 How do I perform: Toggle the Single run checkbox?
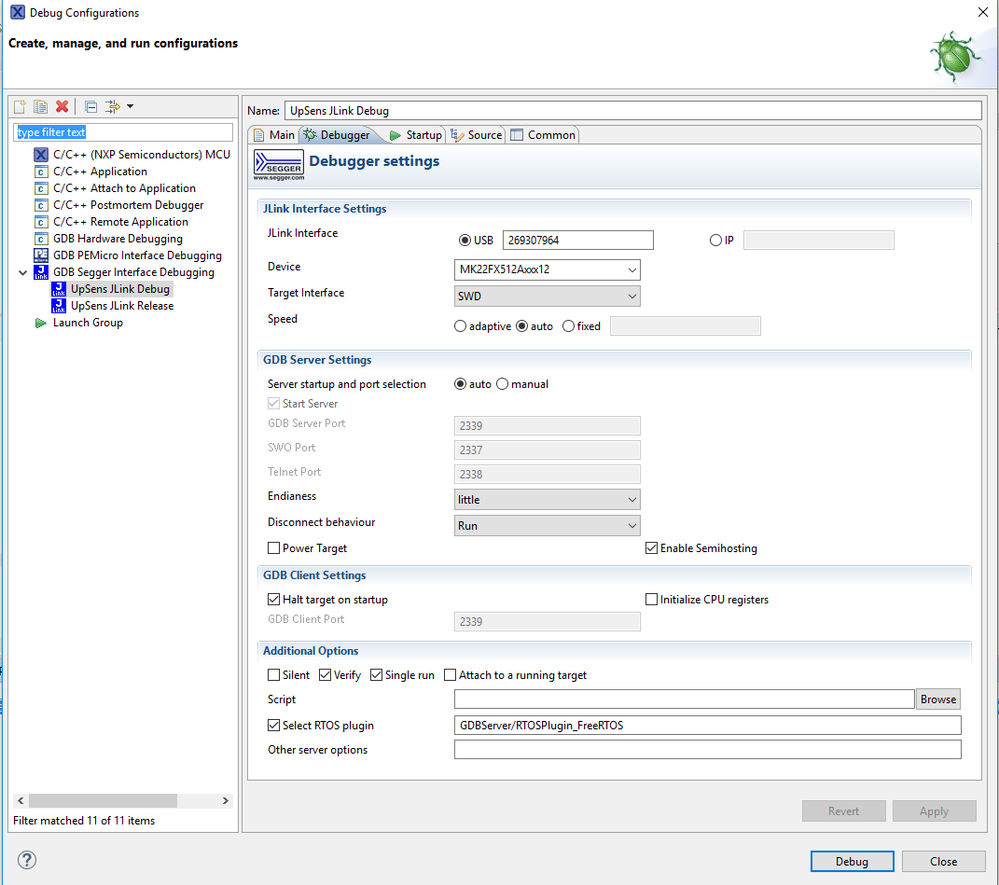pos(376,675)
